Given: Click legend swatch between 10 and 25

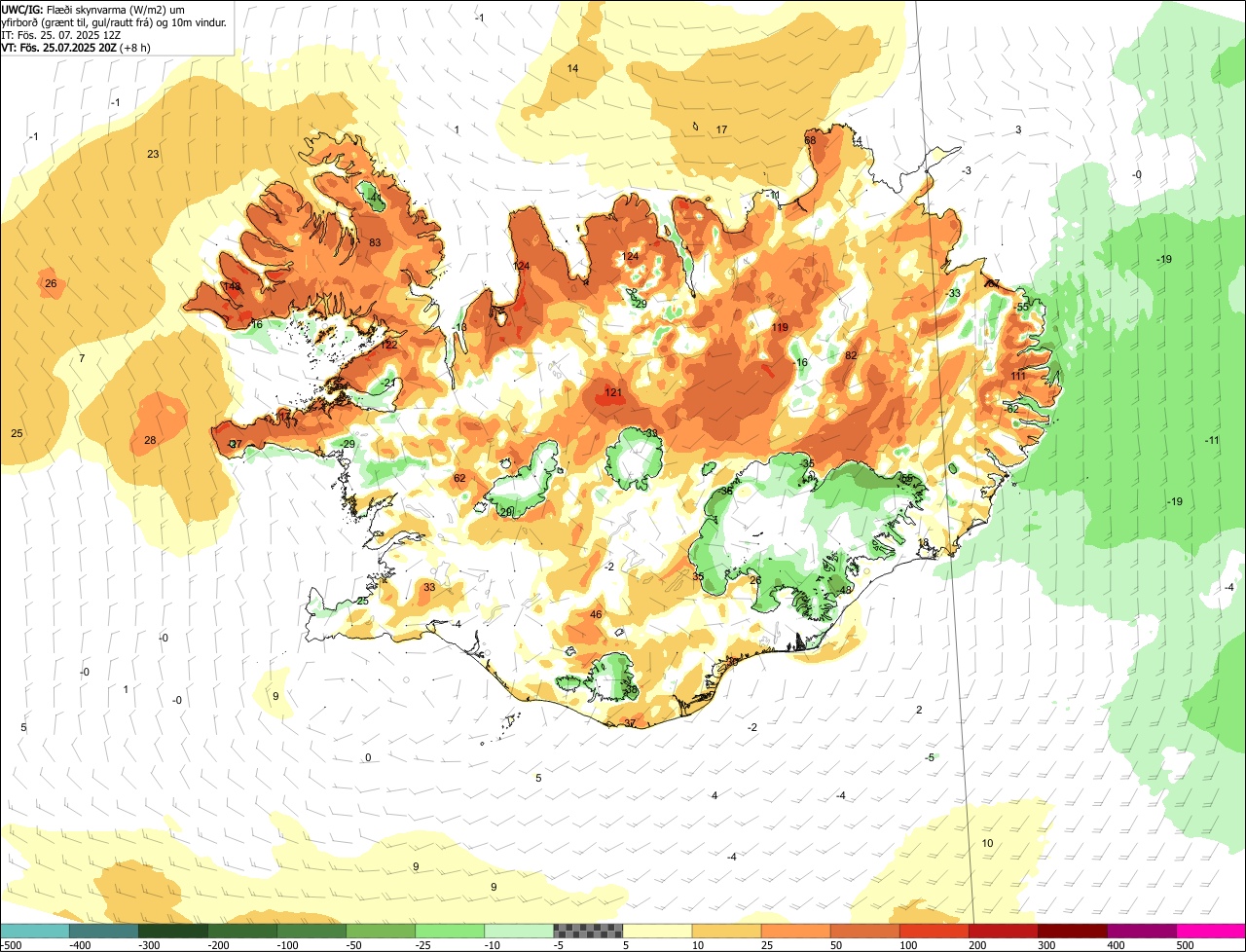Looking at the screenshot, I should 726,931.
